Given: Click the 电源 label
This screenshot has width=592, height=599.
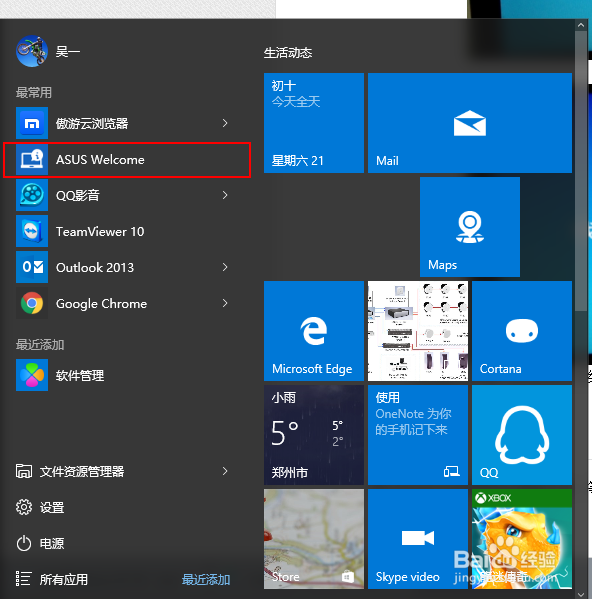Looking at the screenshot, I should (x=52, y=544).
